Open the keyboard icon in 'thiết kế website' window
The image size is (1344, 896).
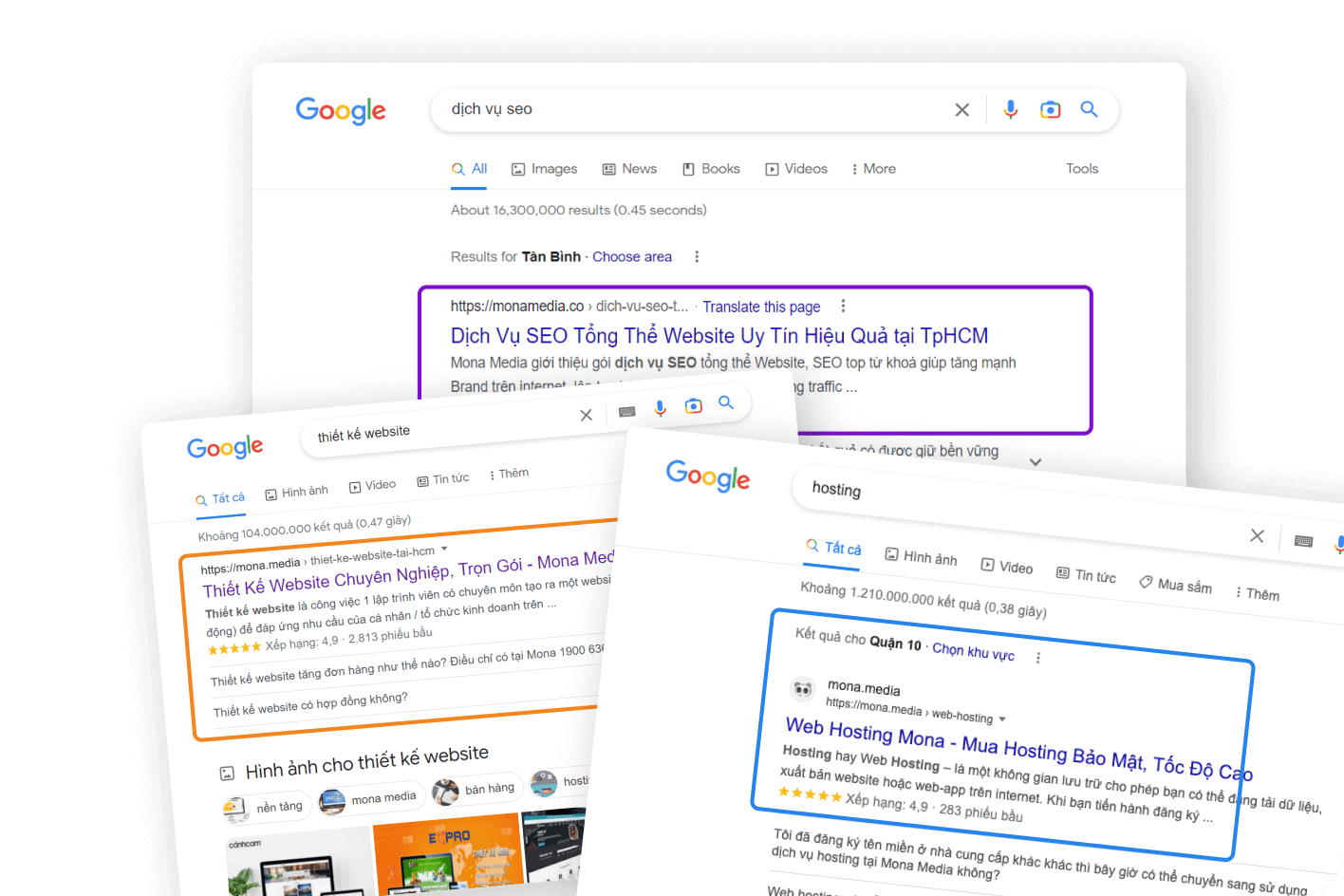coord(626,411)
